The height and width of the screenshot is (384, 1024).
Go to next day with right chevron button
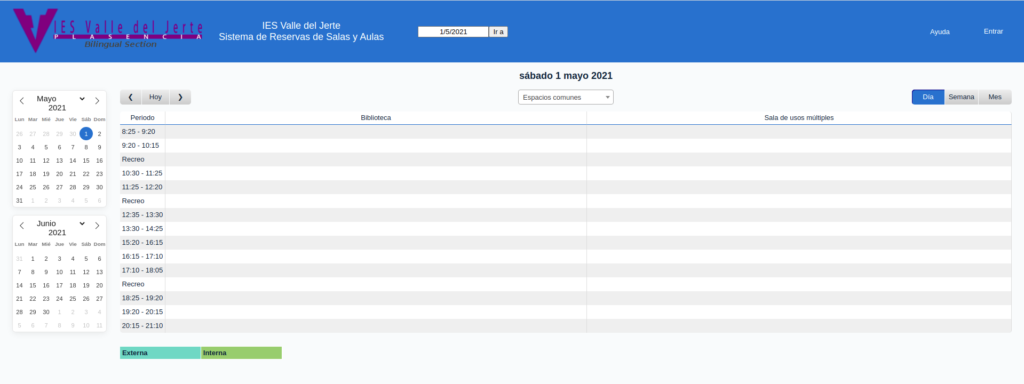coord(180,97)
